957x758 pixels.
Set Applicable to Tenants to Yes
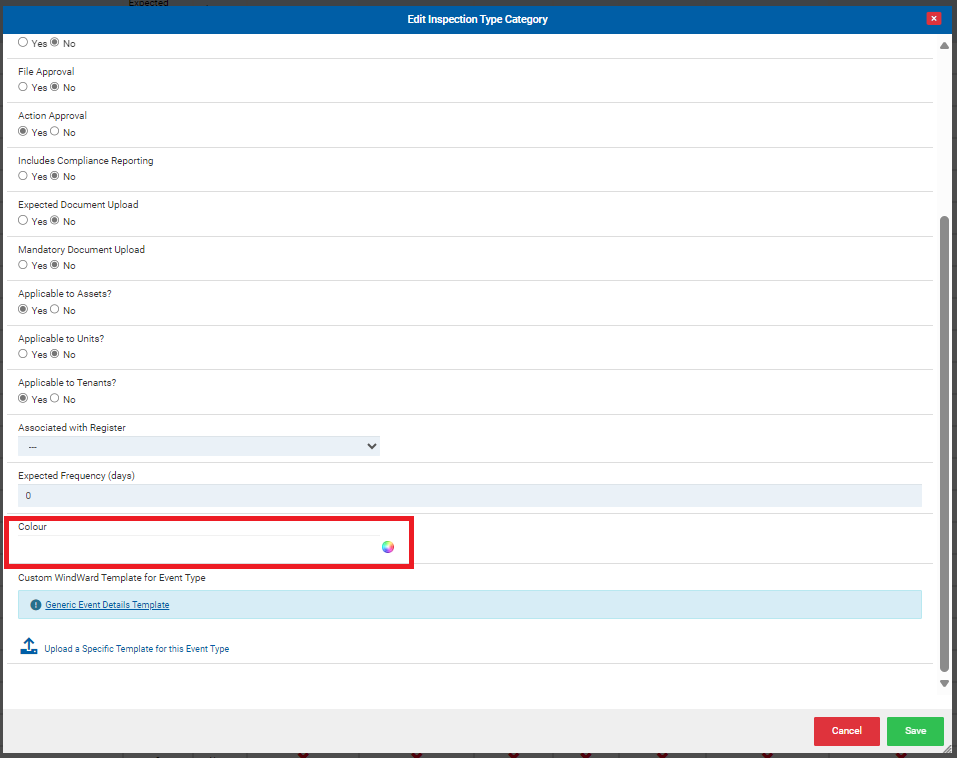pyautogui.click(x=23, y=399)
